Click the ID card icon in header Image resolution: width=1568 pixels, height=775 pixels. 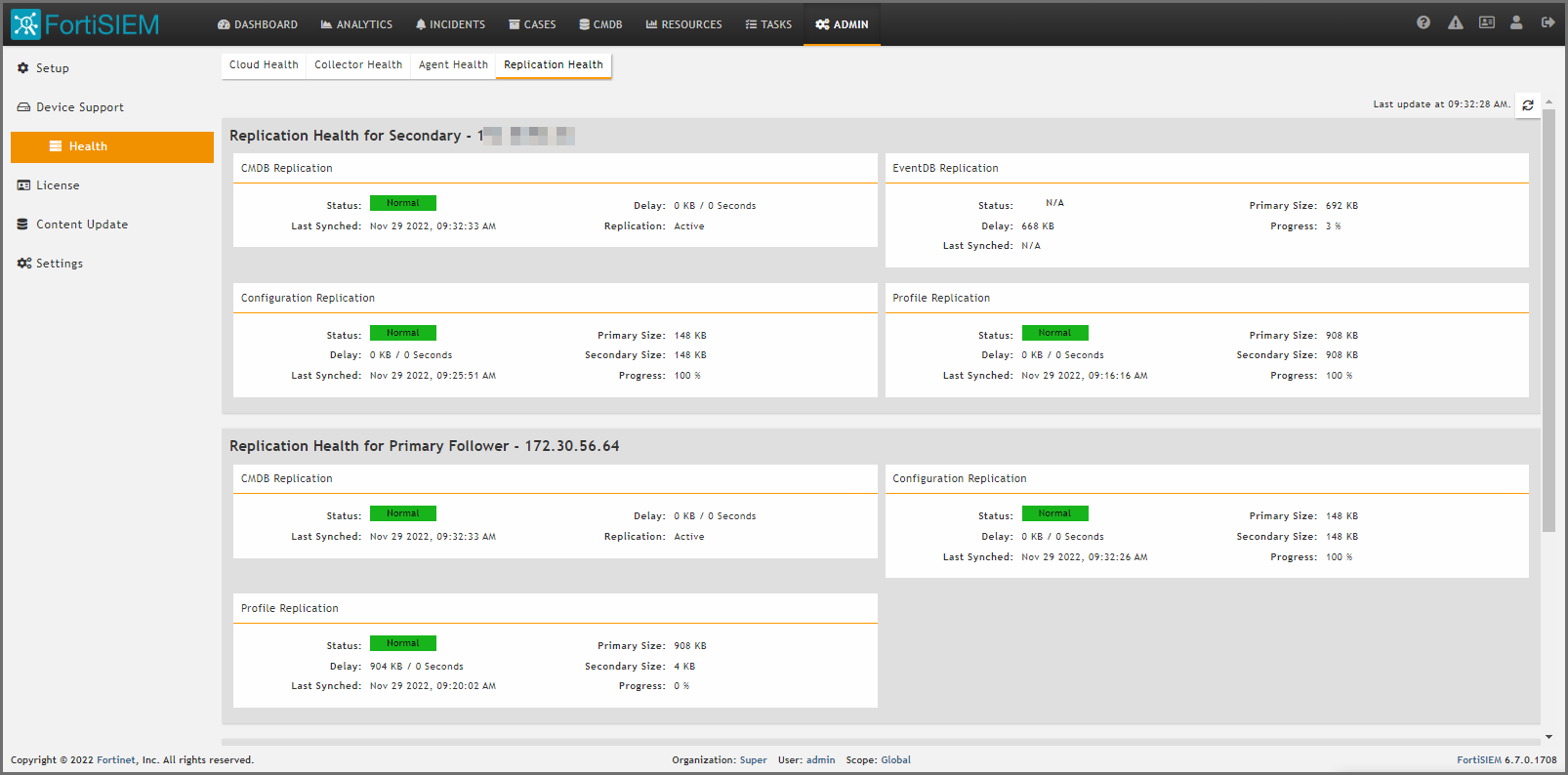pyautogui.click(x=1487, y=22)
